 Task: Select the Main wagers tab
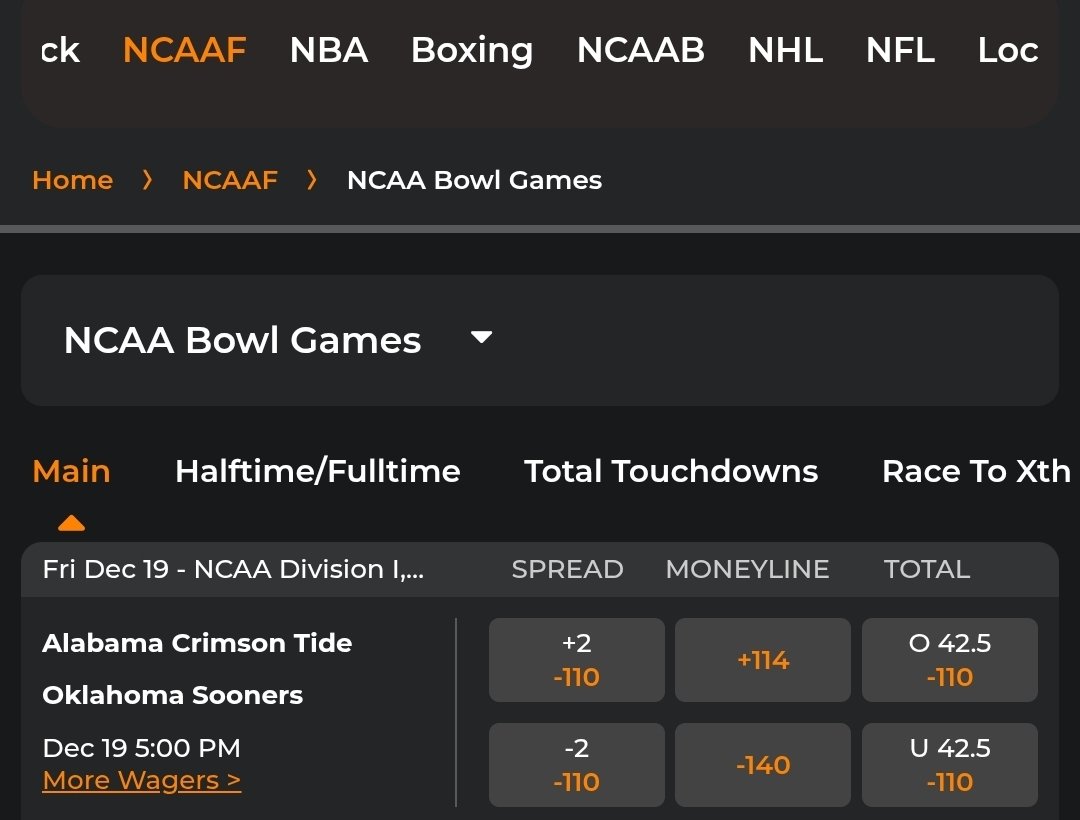(71, 471)
